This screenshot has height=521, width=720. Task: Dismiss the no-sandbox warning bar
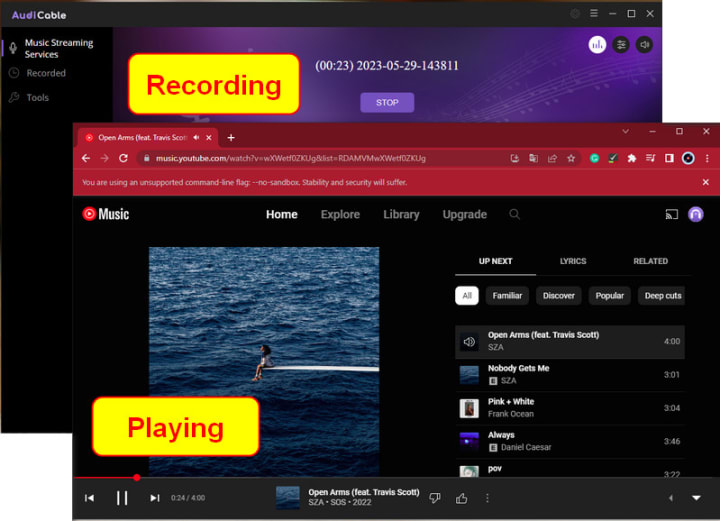click(706, 182)
